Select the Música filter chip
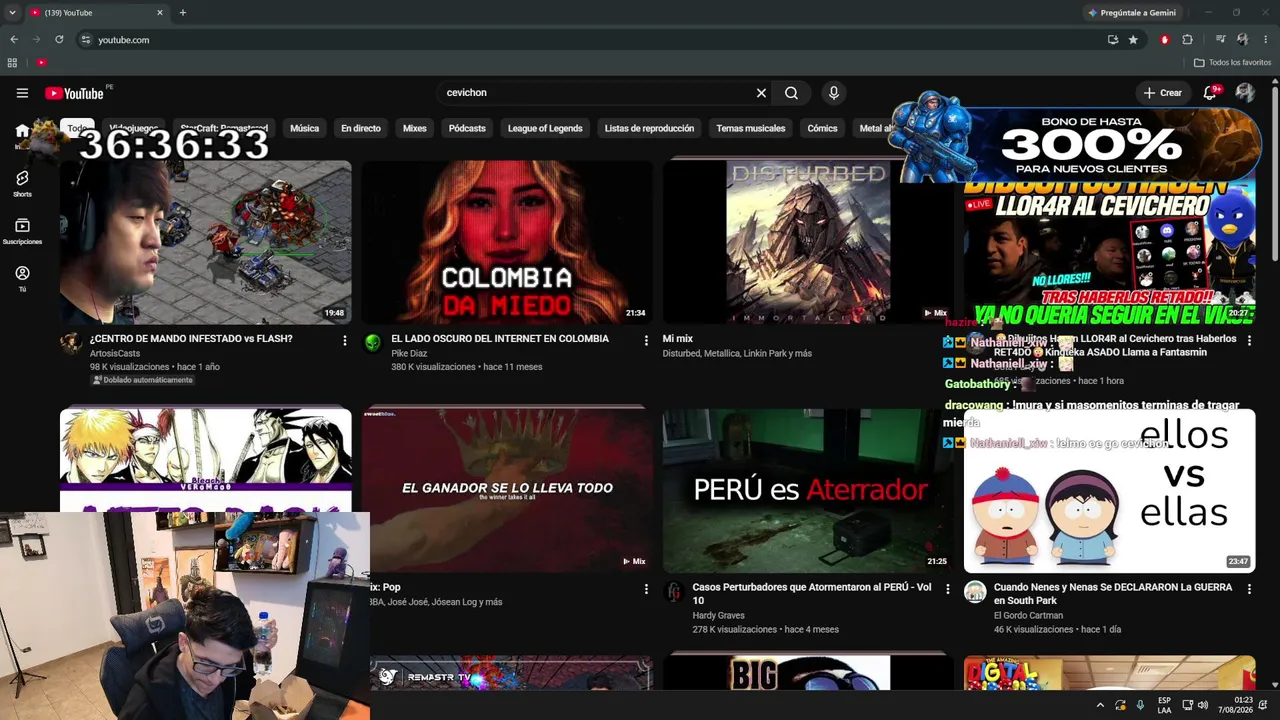This screenshot has width=1280, height=720. coord(304,128)
